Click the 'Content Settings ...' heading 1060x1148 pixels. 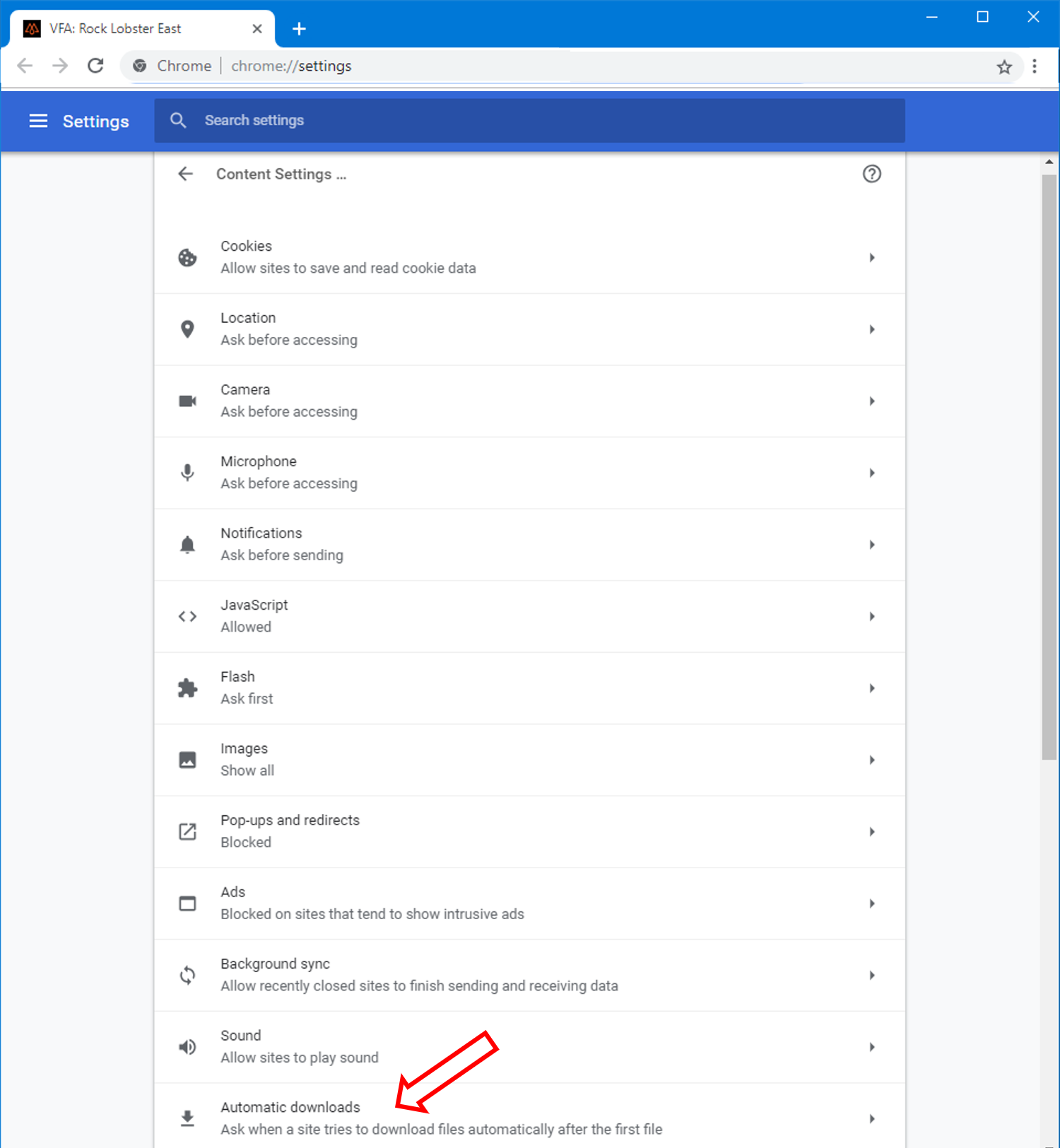281,174
